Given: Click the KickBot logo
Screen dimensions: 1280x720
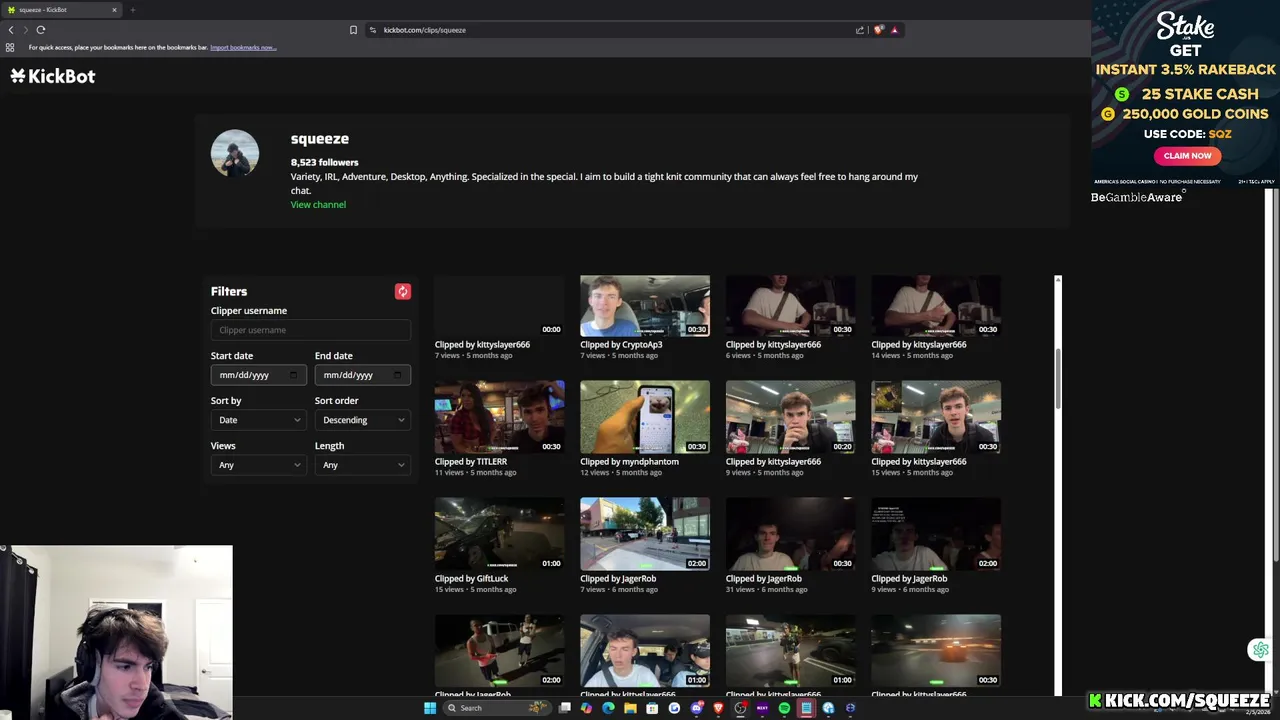Looking at the screenshot, I should click(x=53, y=76).
